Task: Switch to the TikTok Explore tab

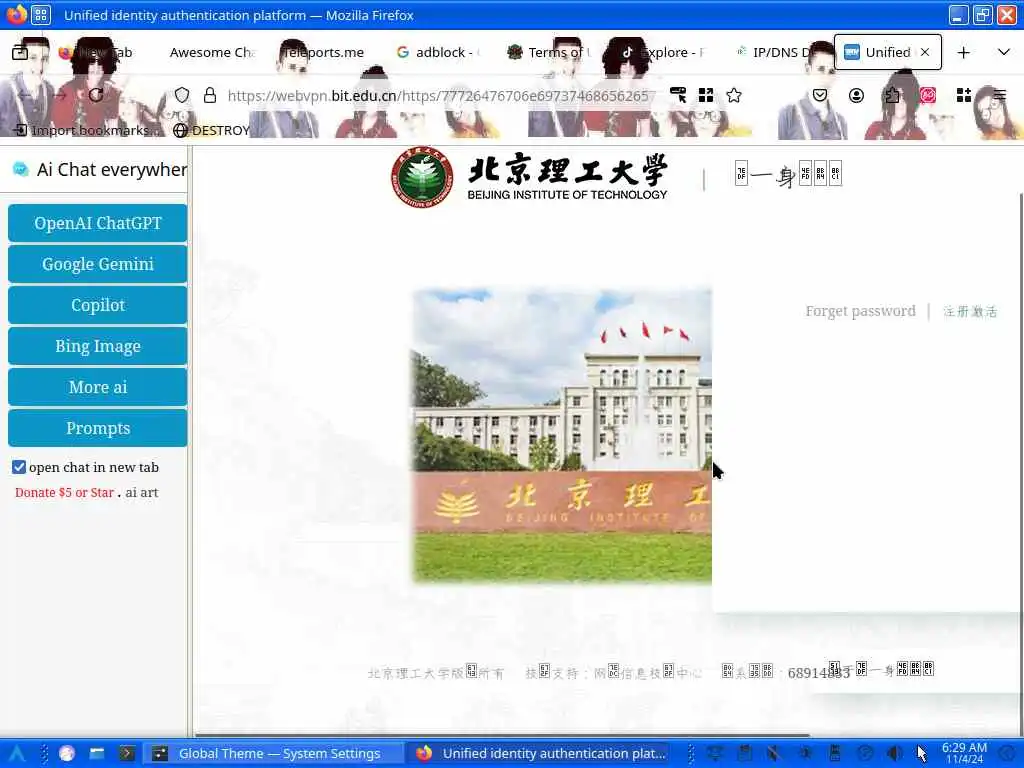Action: [663, 52]
